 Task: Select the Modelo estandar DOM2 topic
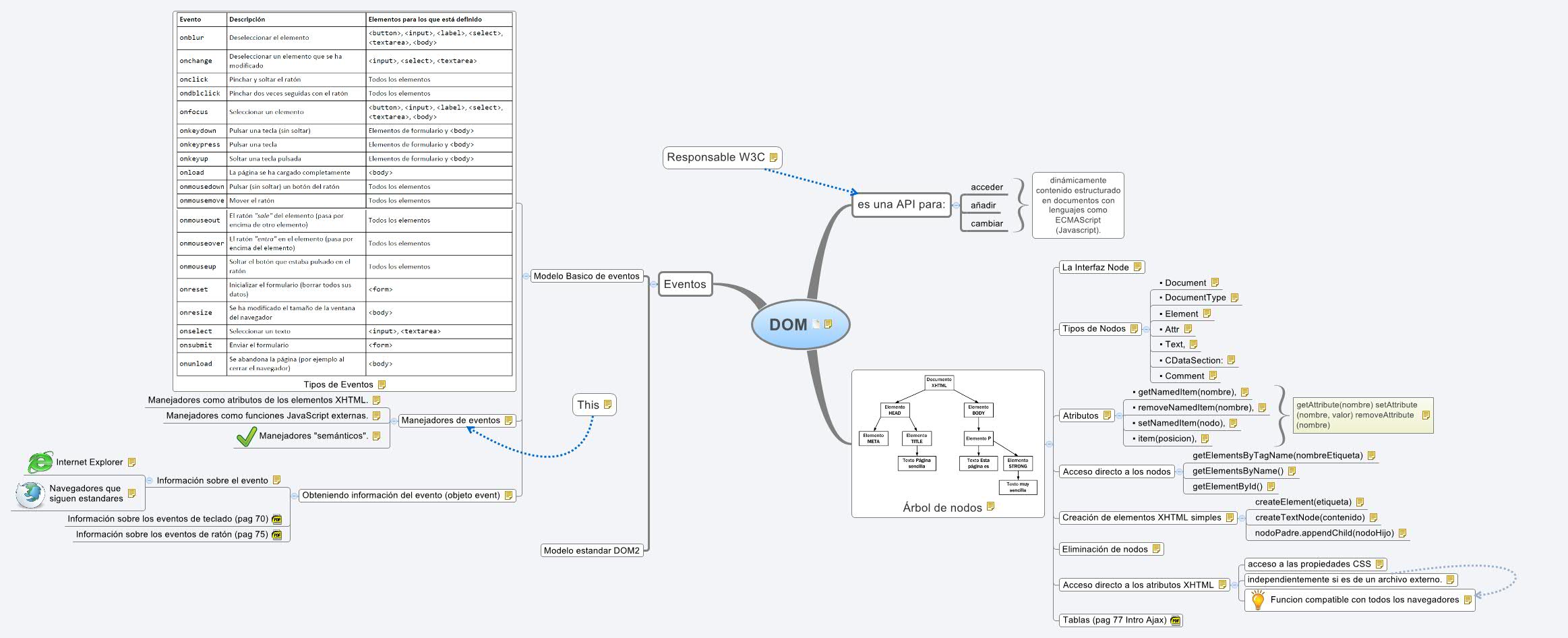591,550
